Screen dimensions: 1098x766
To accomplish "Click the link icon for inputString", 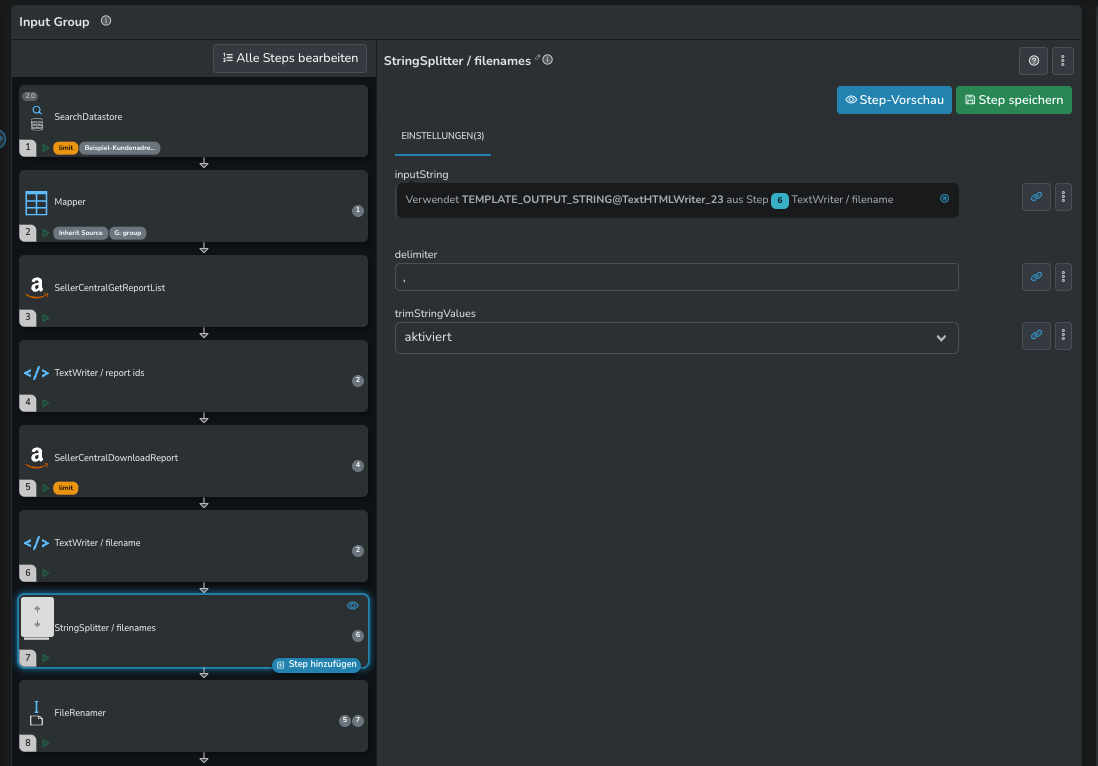I will [x=1036, y=197].
